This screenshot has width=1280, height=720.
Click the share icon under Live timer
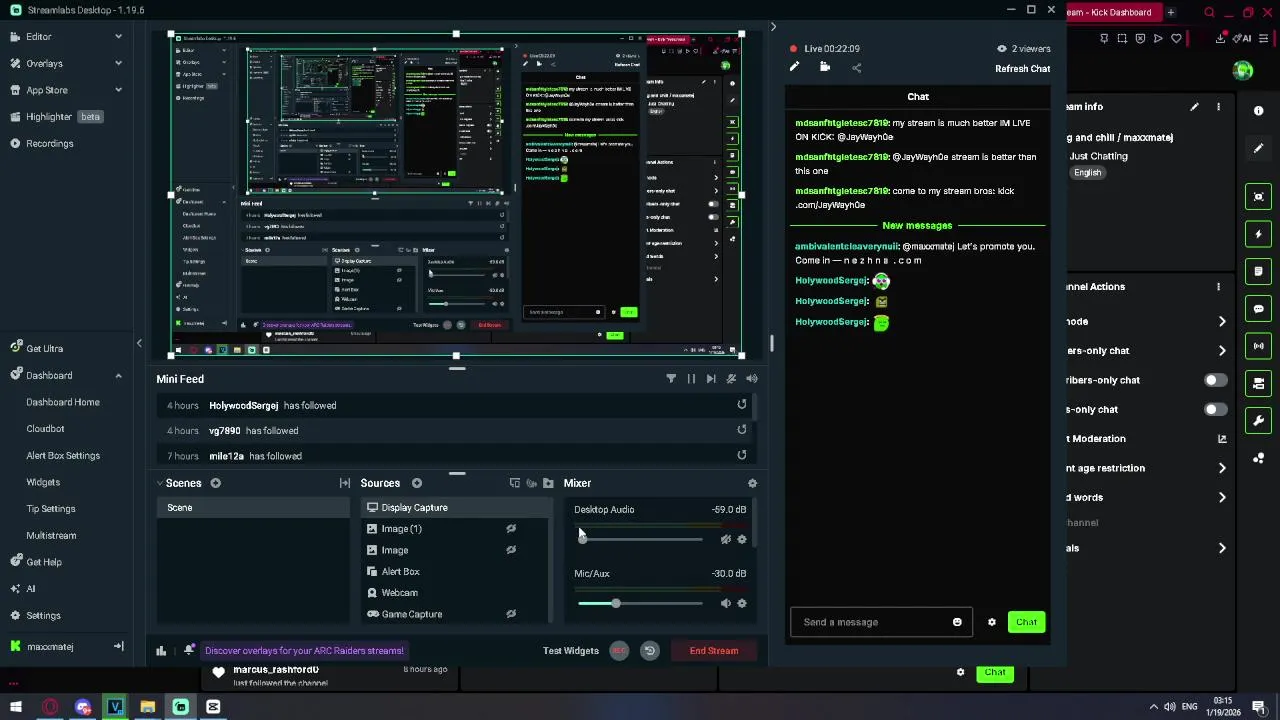coord(856,68)
